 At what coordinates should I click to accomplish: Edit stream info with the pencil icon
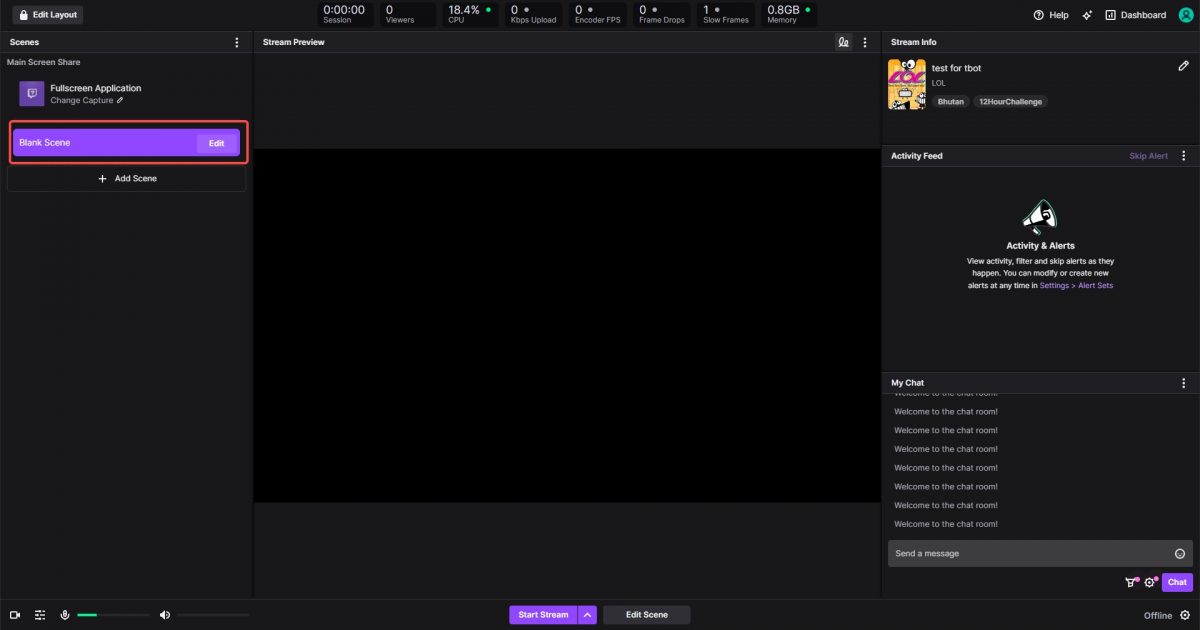[1184, 64]
